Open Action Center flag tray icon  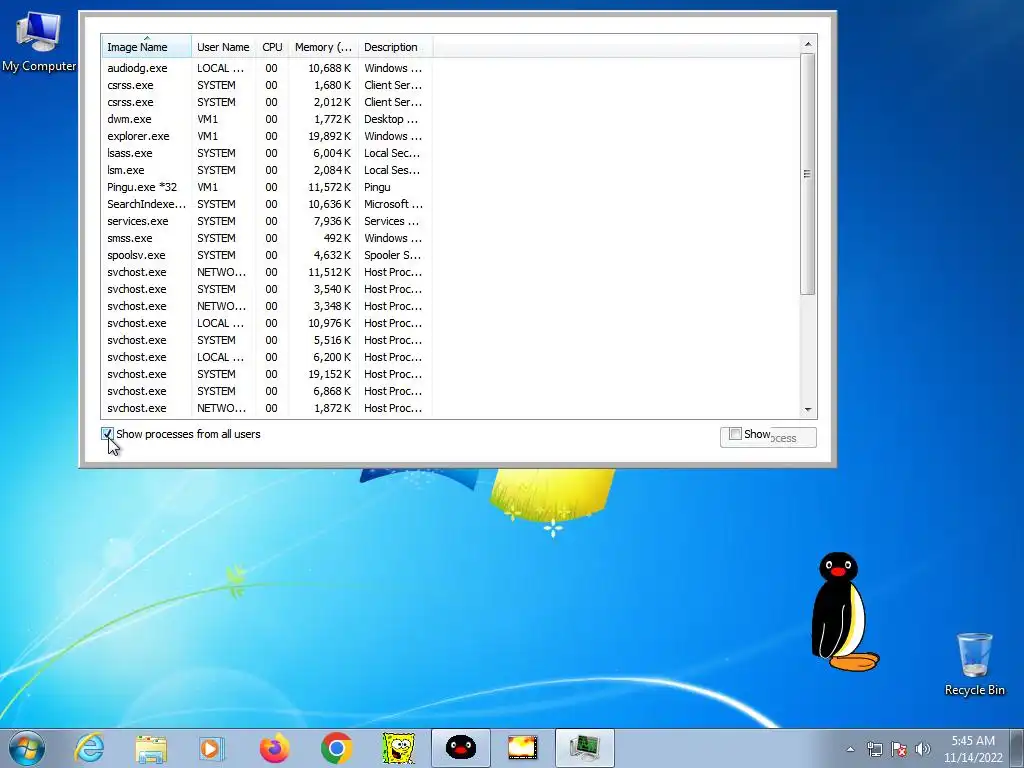(x=899, y=749)
